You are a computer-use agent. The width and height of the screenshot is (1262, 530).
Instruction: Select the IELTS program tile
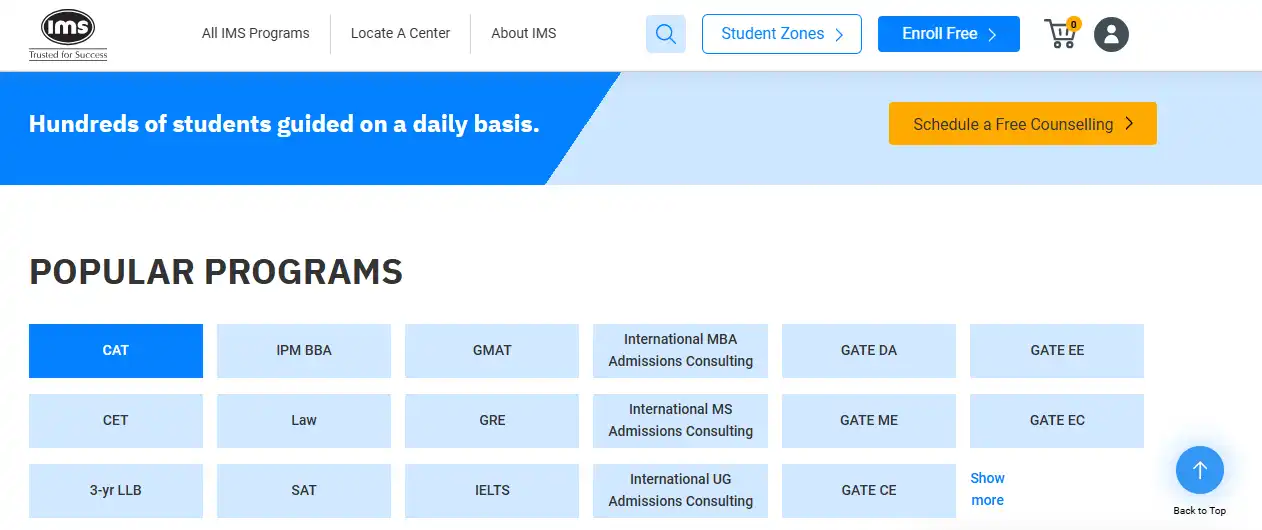(492, 491)
